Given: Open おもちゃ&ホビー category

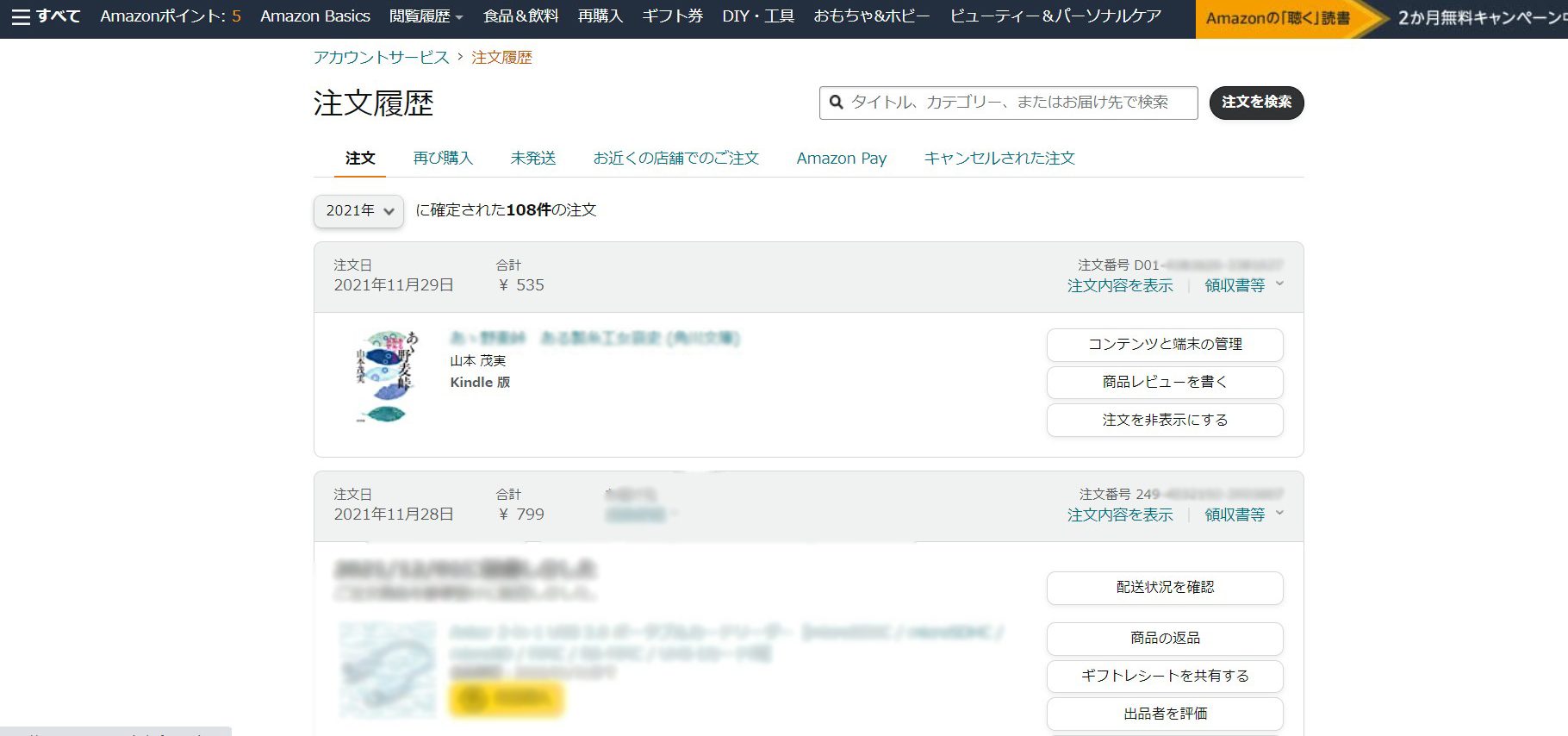Looking at the screenshot, I should pyautogui.click(x=872, y=16).
